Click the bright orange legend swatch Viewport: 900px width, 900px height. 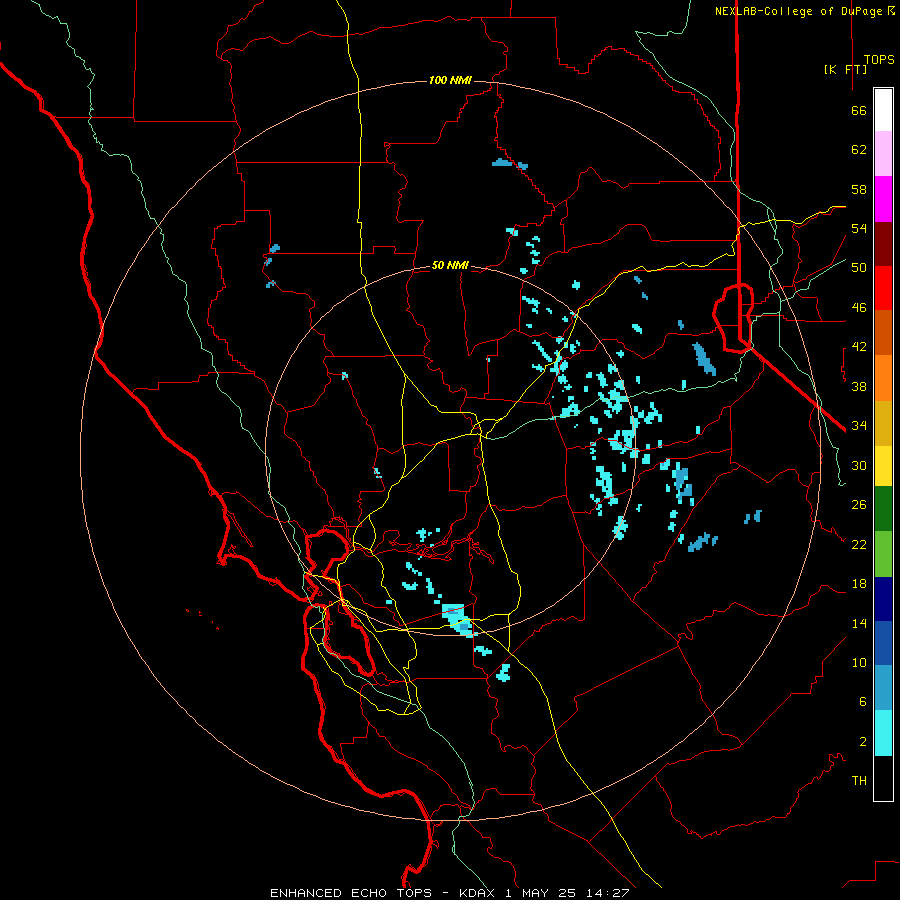(883, 378)
